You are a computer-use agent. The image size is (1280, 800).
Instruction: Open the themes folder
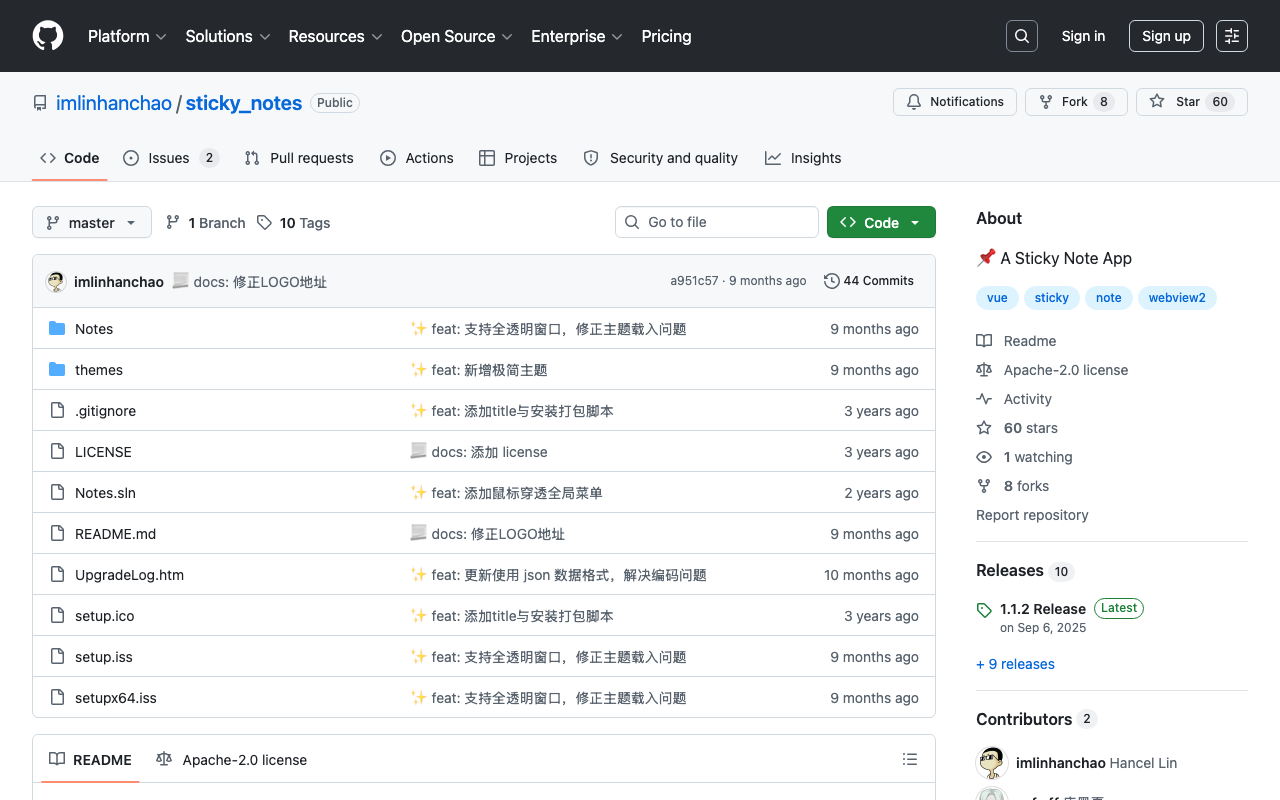pyautogui.click(x=99, y=370)
